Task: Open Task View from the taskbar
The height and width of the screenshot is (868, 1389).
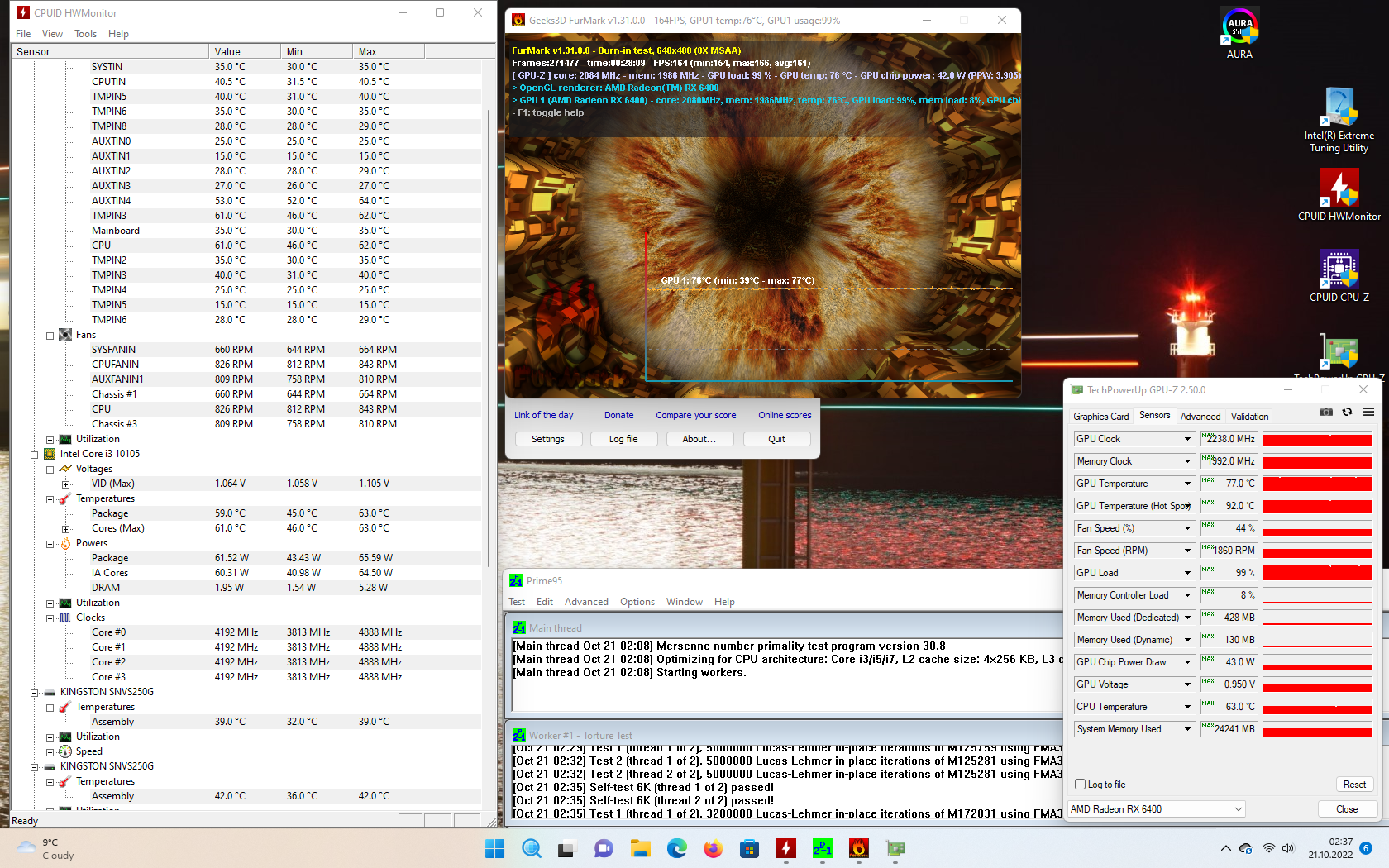Action: pyautogui.click(x=566, y=849)
